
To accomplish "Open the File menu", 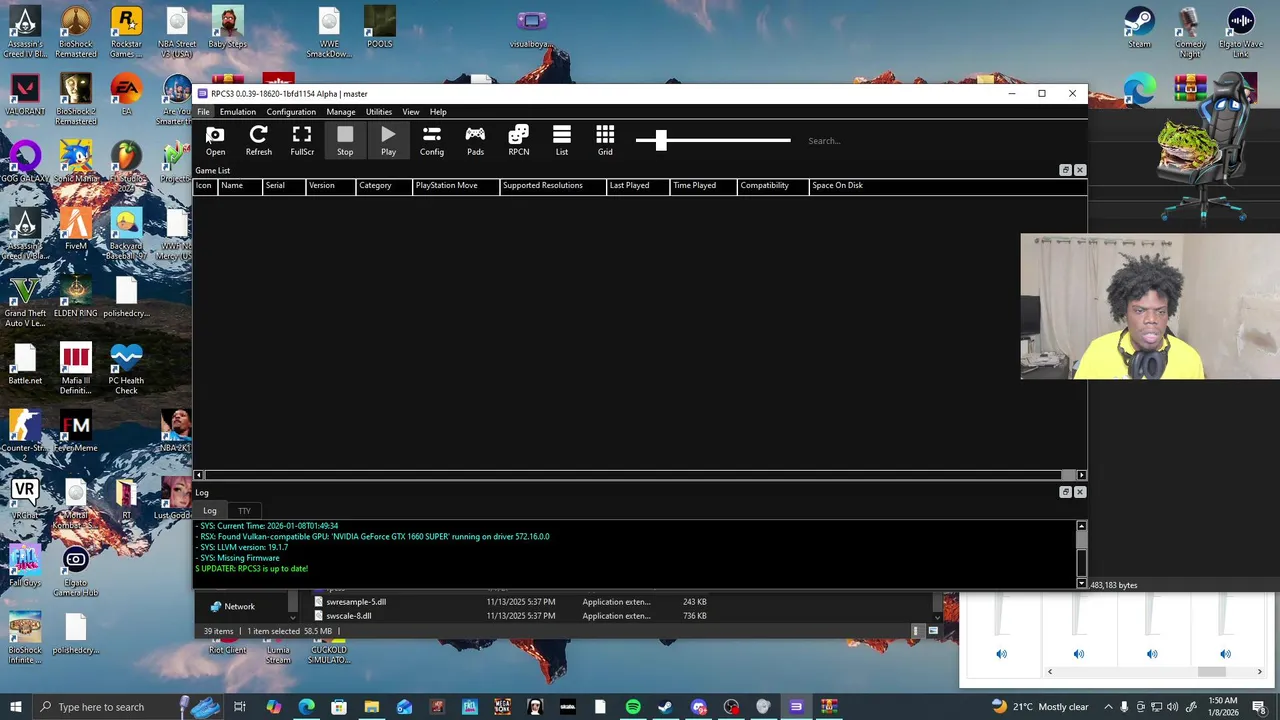I will click(203, 112).
